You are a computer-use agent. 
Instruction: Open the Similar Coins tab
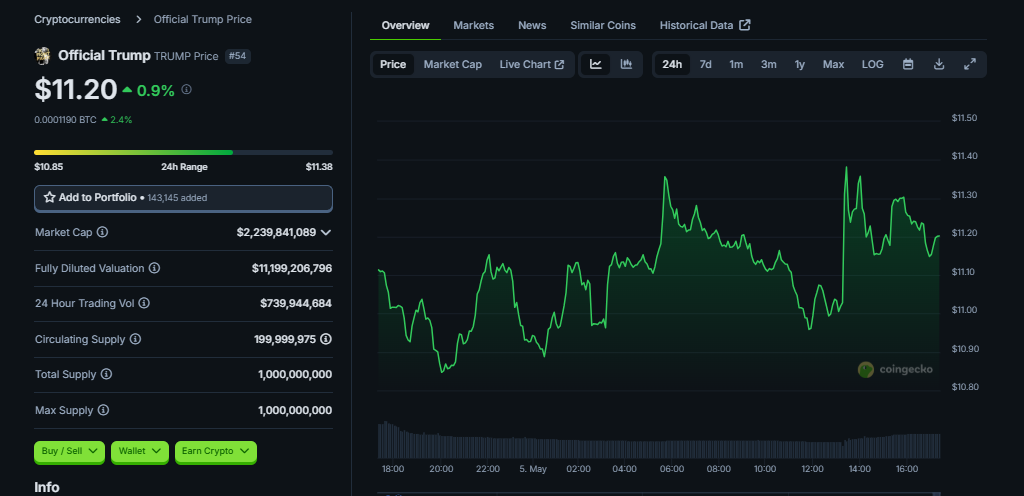(x=603, y=25)
